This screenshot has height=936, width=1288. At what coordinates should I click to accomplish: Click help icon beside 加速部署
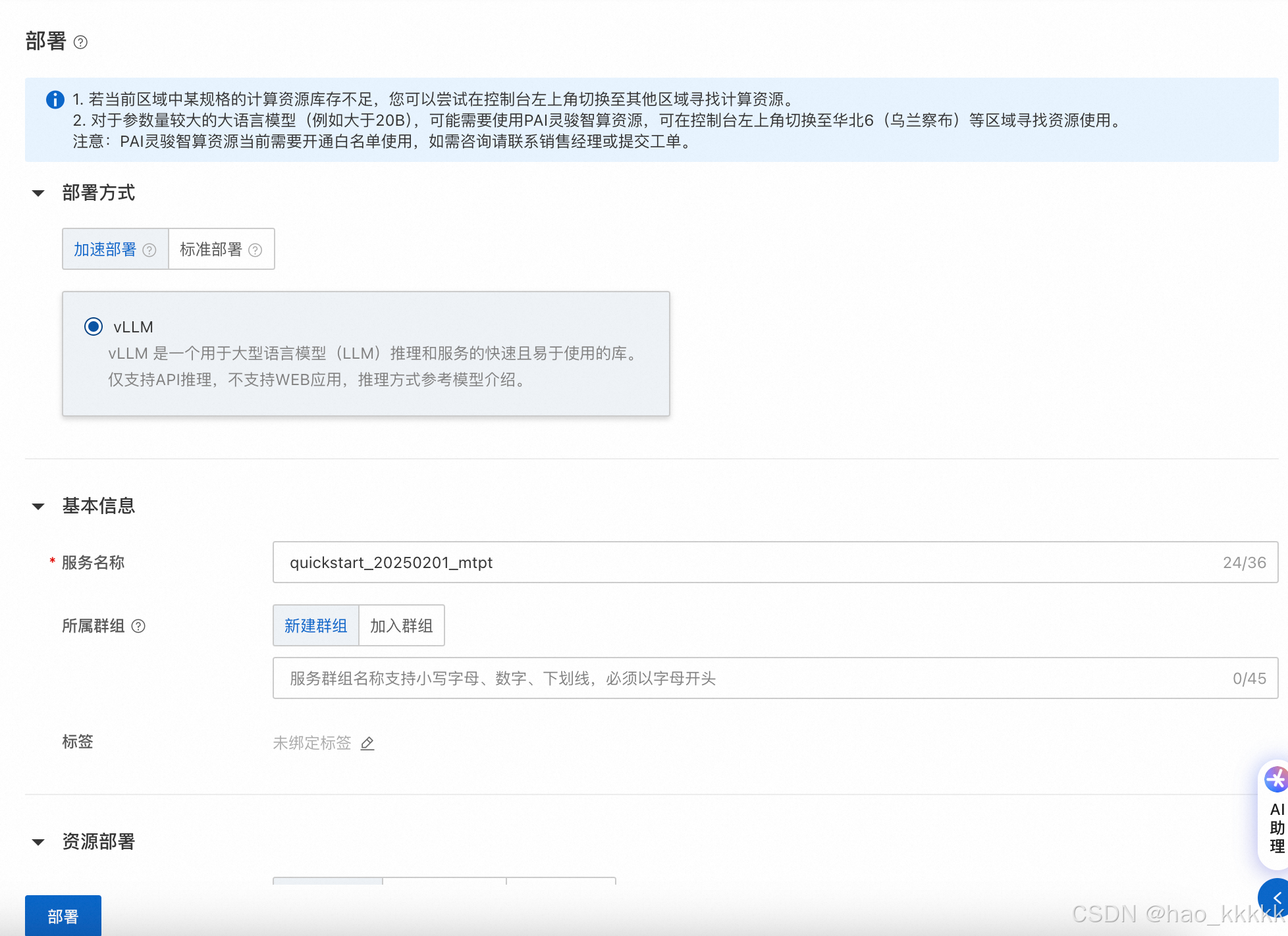click(149, 250)
